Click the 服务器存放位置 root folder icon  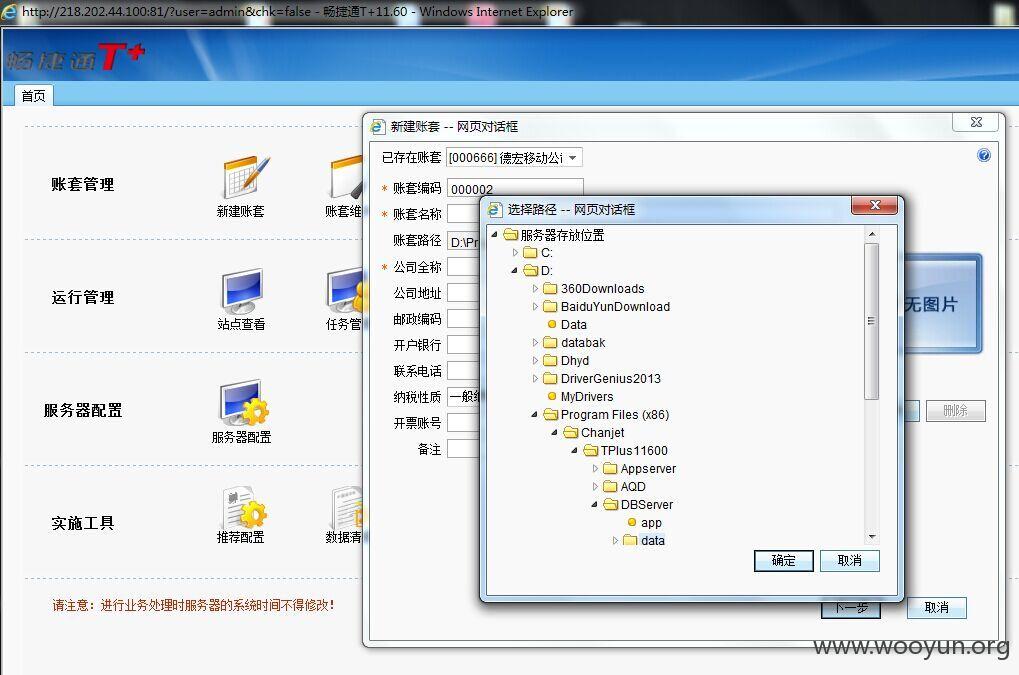(511, 235)
